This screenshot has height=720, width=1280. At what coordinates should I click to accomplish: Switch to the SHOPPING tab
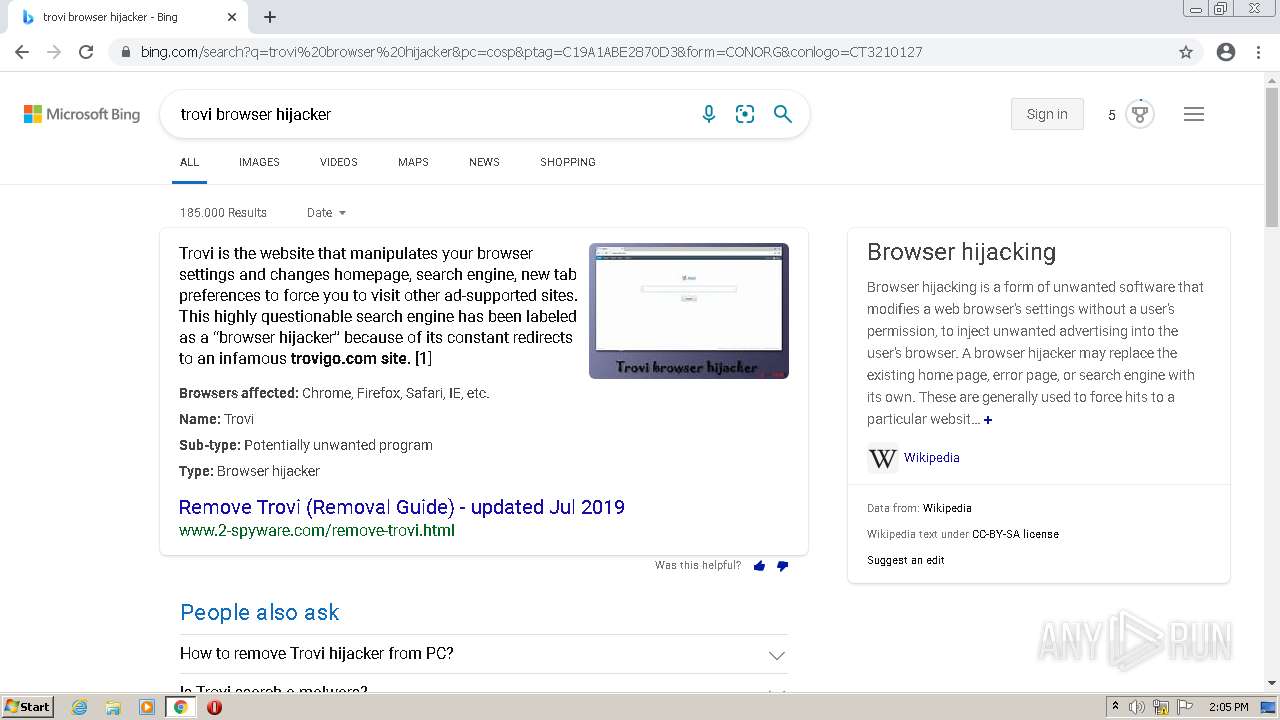pos(568,162)
